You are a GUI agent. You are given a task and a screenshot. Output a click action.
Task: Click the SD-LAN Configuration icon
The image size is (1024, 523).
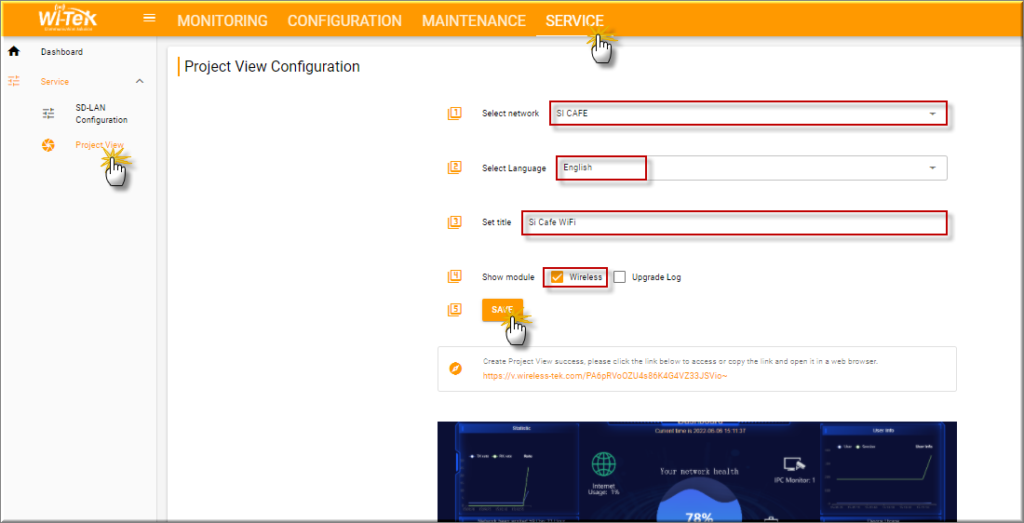tap(48, 114)
